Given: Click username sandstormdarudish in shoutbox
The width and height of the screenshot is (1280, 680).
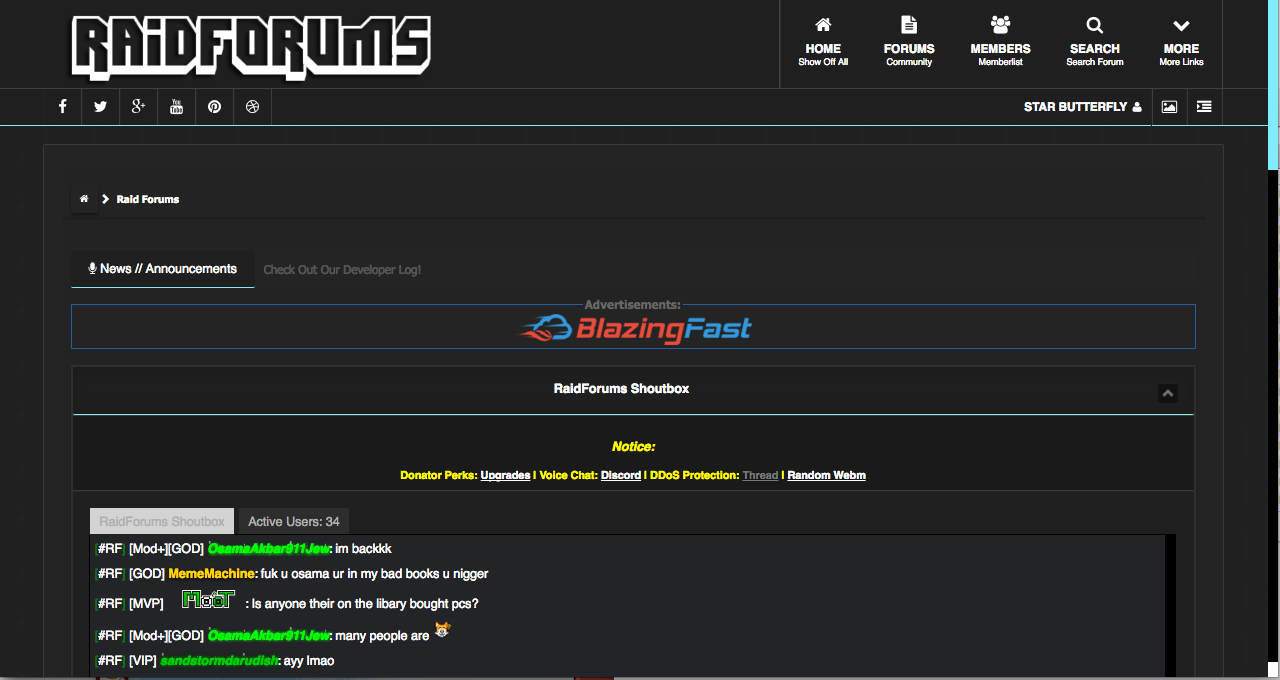Looking at the screenshot, I should 219,661.
